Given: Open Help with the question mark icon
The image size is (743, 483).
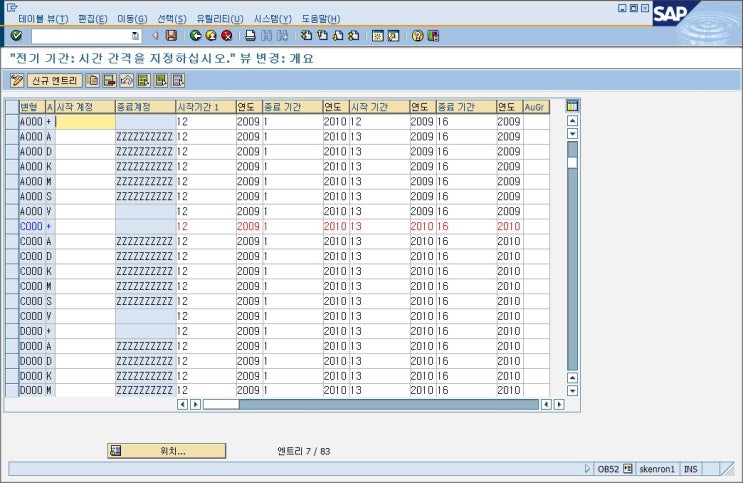Looking at the screenshot, I should [418, 35].
